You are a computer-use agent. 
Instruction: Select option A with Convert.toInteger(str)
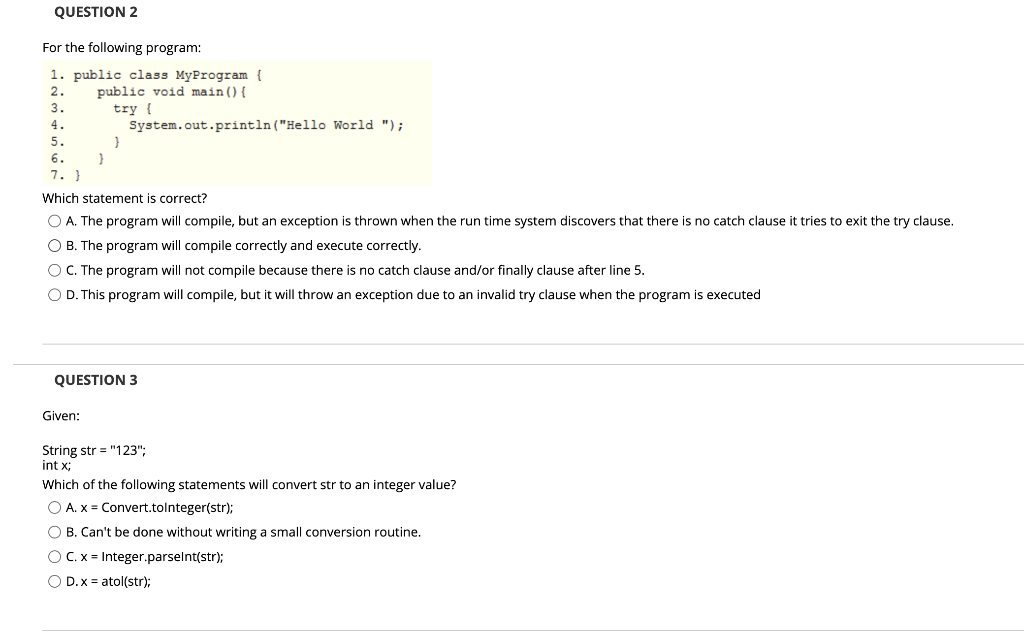pyautogui.click(x=54, y=507)
